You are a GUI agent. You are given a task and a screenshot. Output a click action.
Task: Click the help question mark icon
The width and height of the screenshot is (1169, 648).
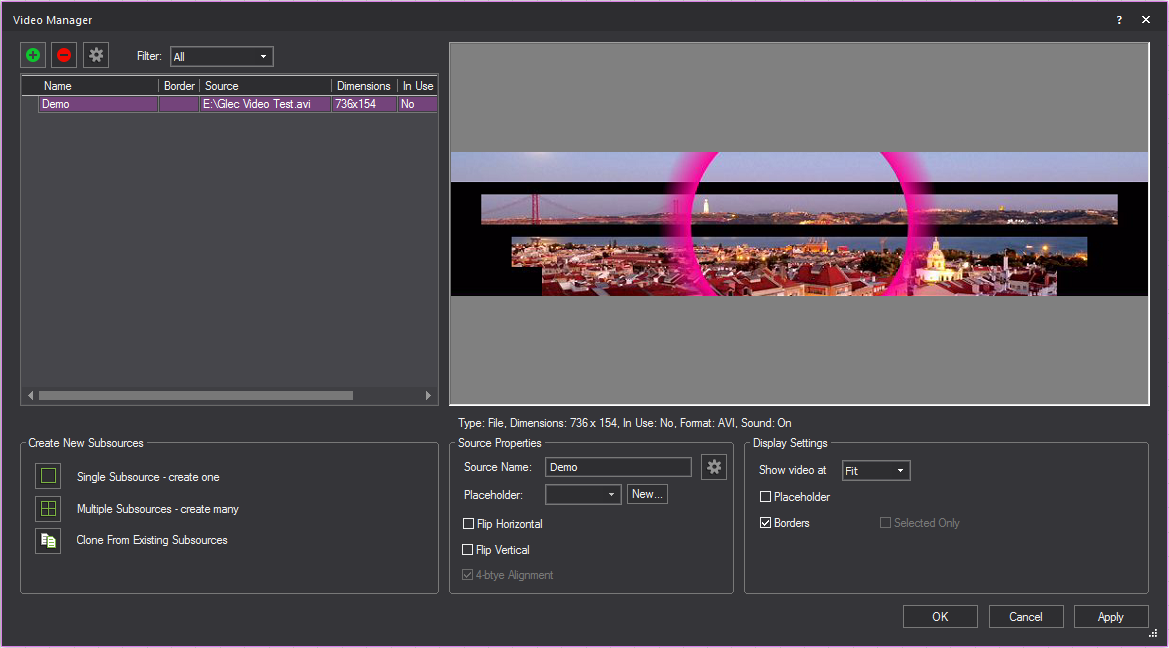pos(1119,20)
